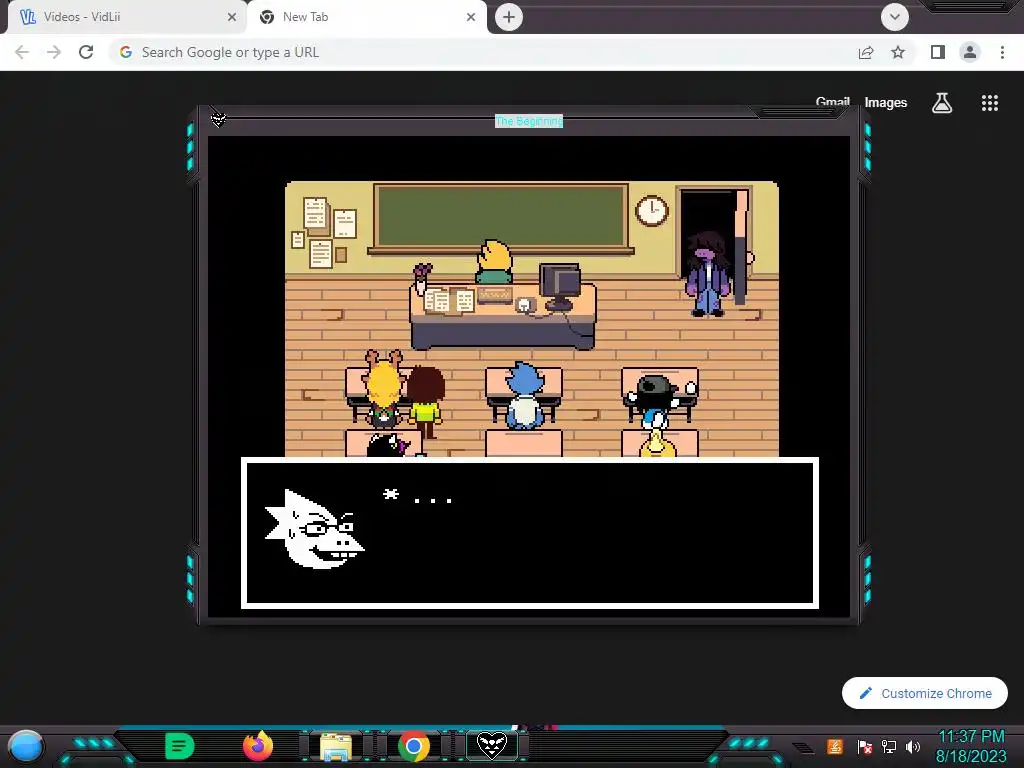Open the Gmail link

point(833,102)
